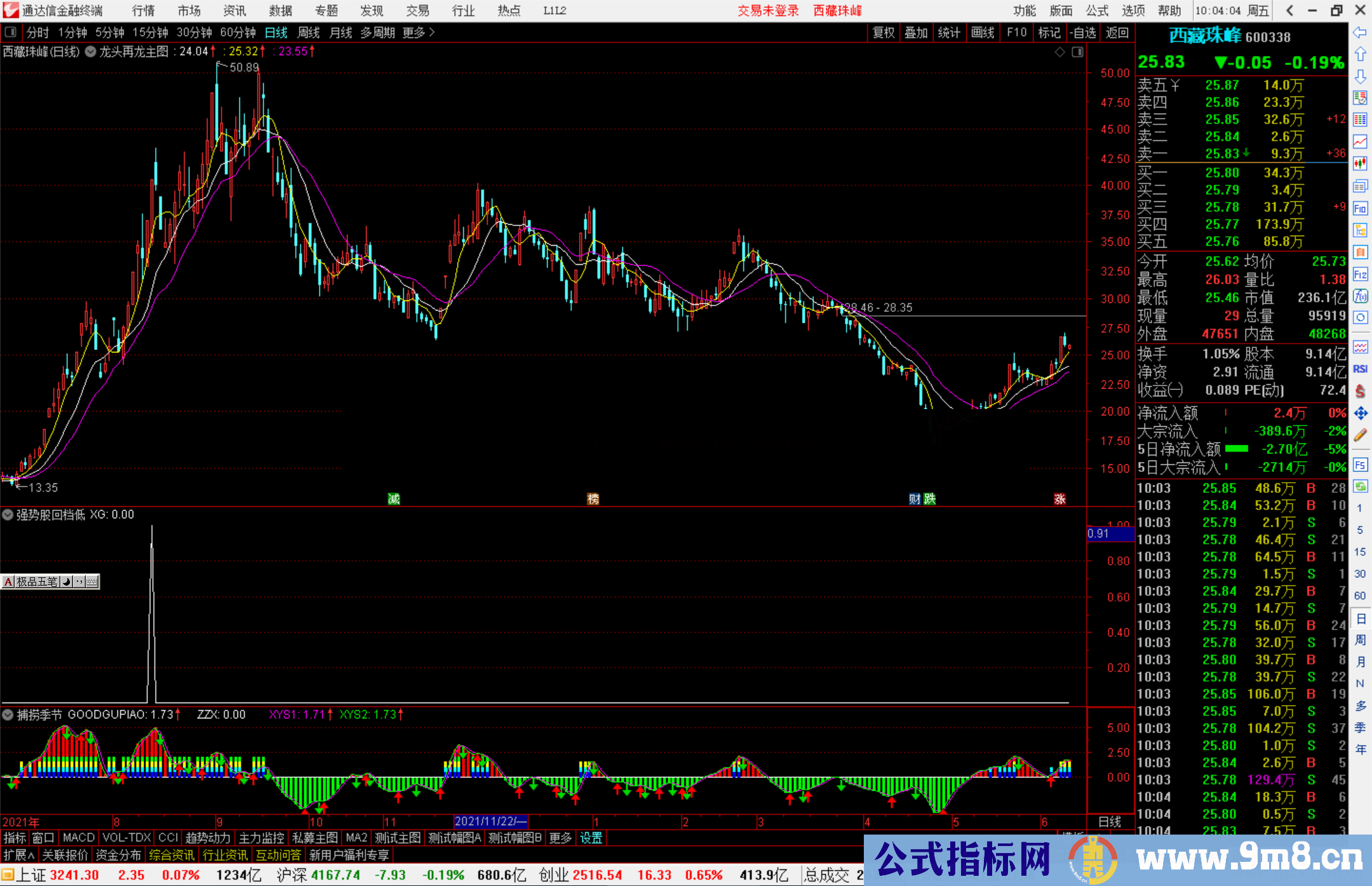The image size is (1372, 886).
Task: Expand the 扩展 panel at bottom left
Action: click(x=18, y=855)
